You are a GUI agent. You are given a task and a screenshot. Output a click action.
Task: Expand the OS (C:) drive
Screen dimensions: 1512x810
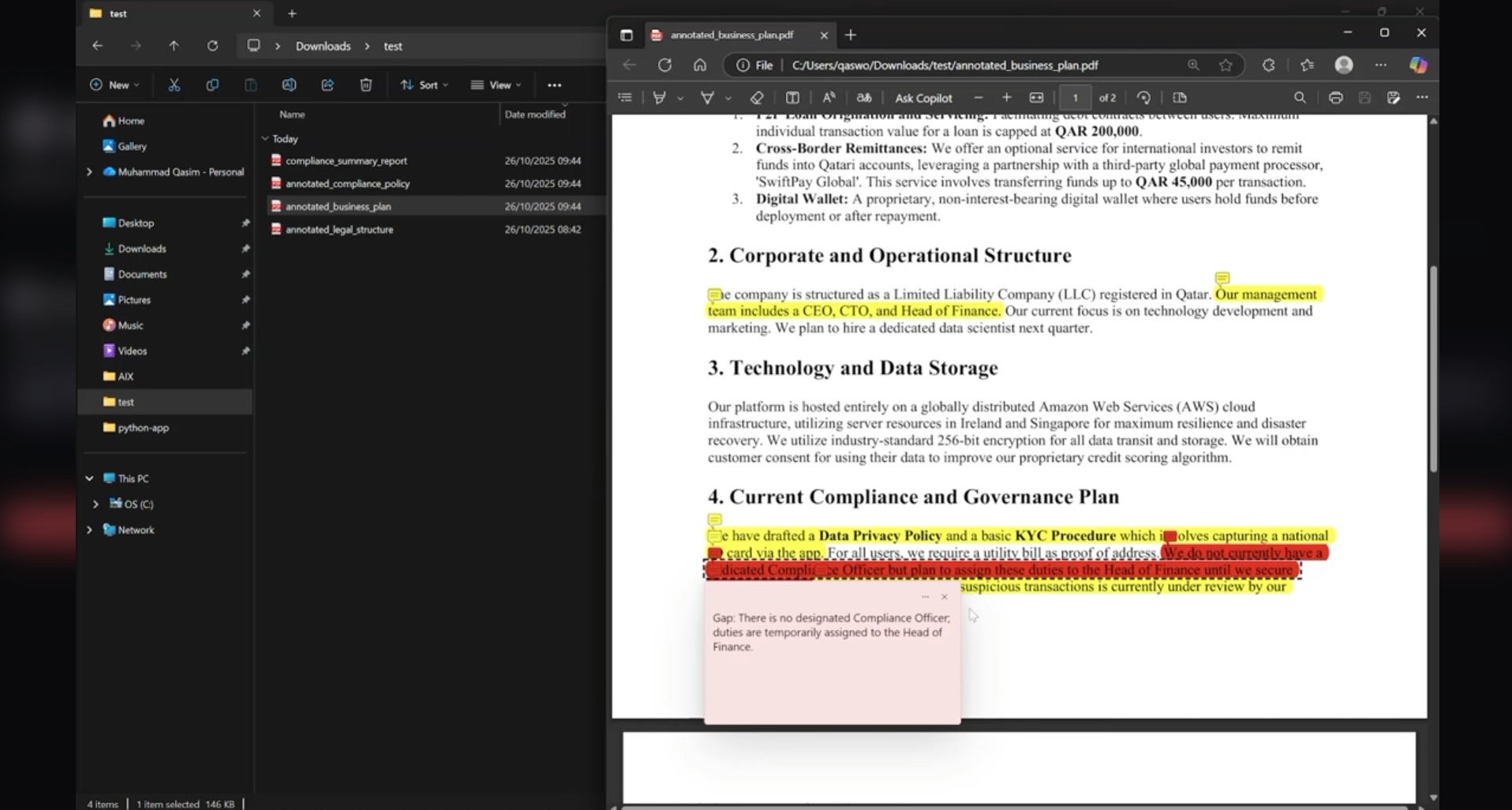[x=95, y=504]
